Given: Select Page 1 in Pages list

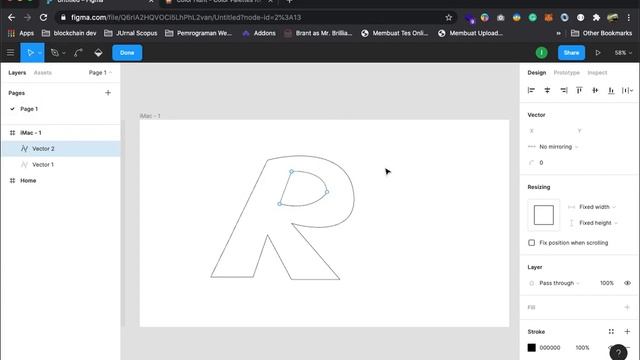Looking at the screenshot, I should 29,109.
